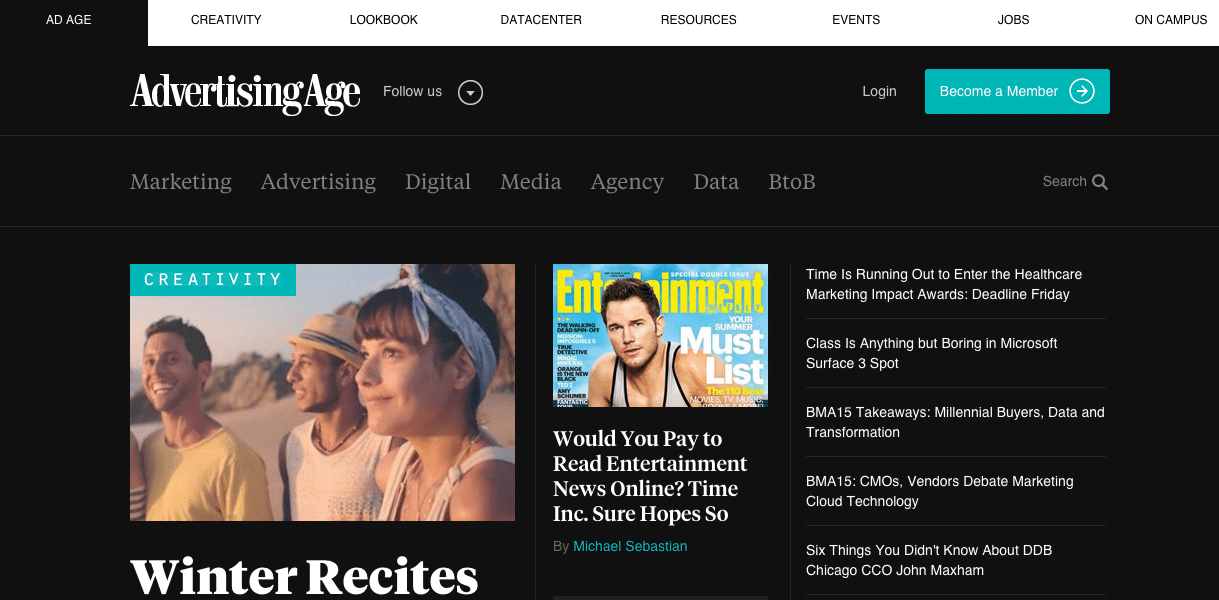This screenshot has height=600, width=1219.
Task: Open the Advertising section
Action: [318, 182]
